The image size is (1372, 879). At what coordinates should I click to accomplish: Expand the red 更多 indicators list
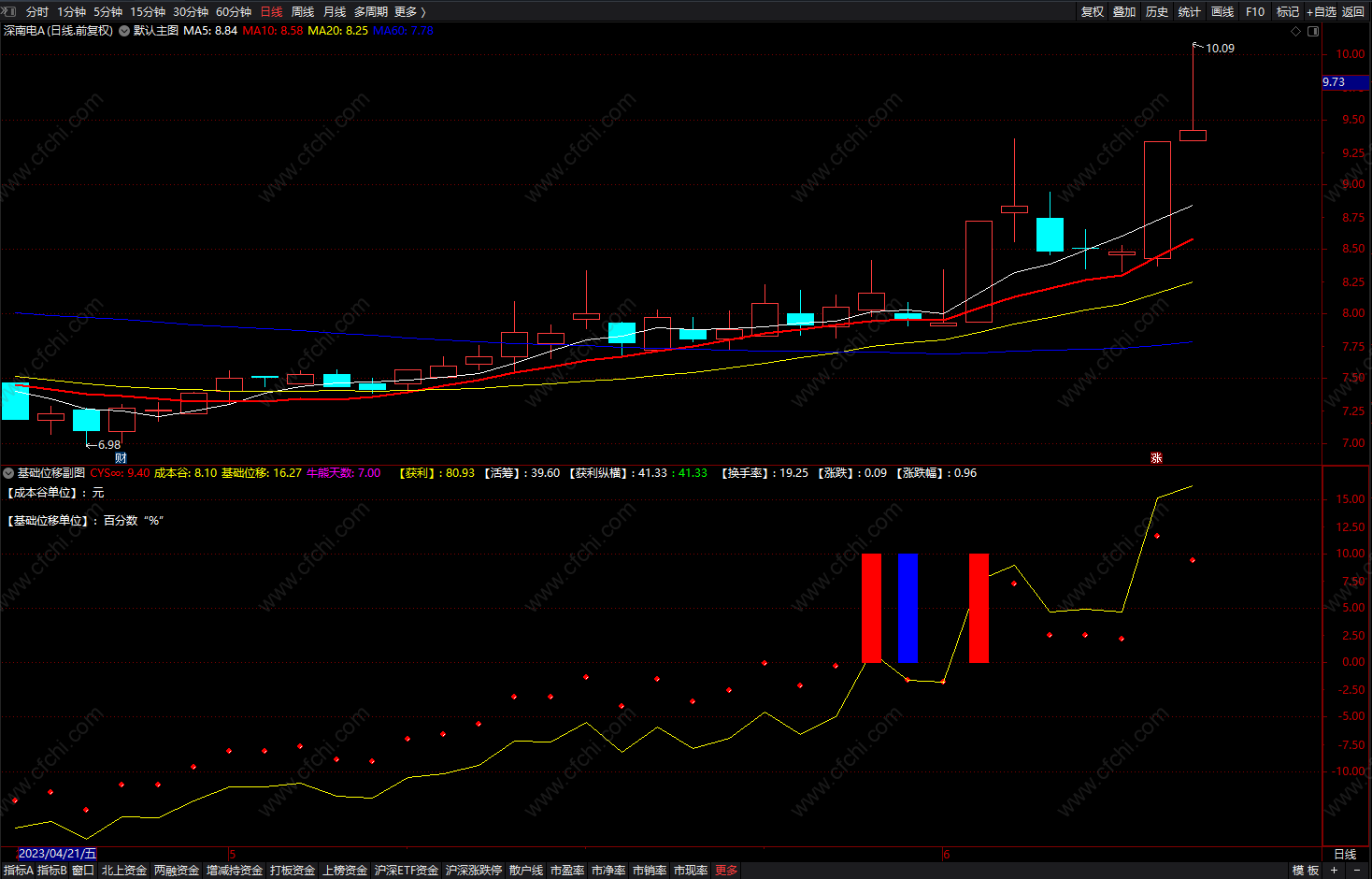tap(726, 871)
